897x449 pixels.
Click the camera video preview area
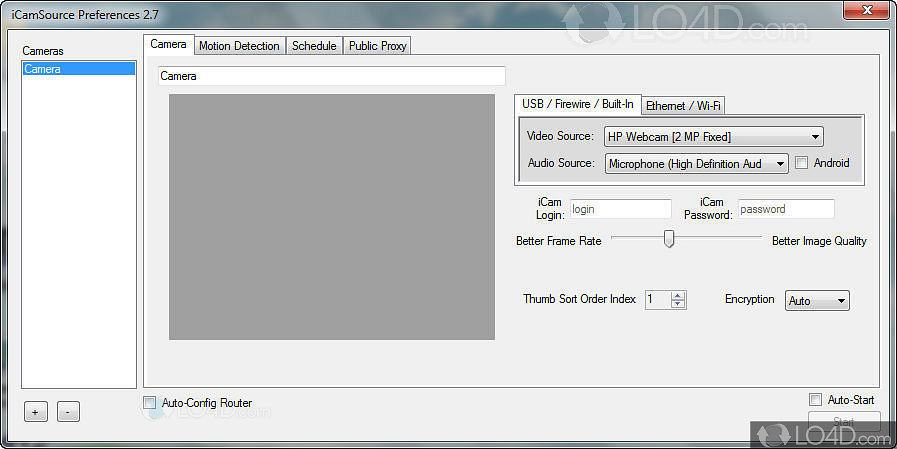tap(332, 217)
